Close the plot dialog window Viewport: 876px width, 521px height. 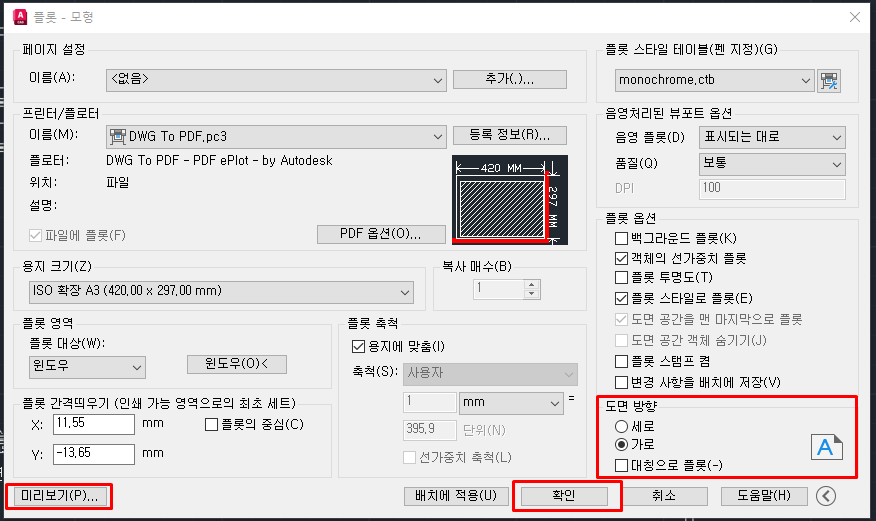pos(854,17)
